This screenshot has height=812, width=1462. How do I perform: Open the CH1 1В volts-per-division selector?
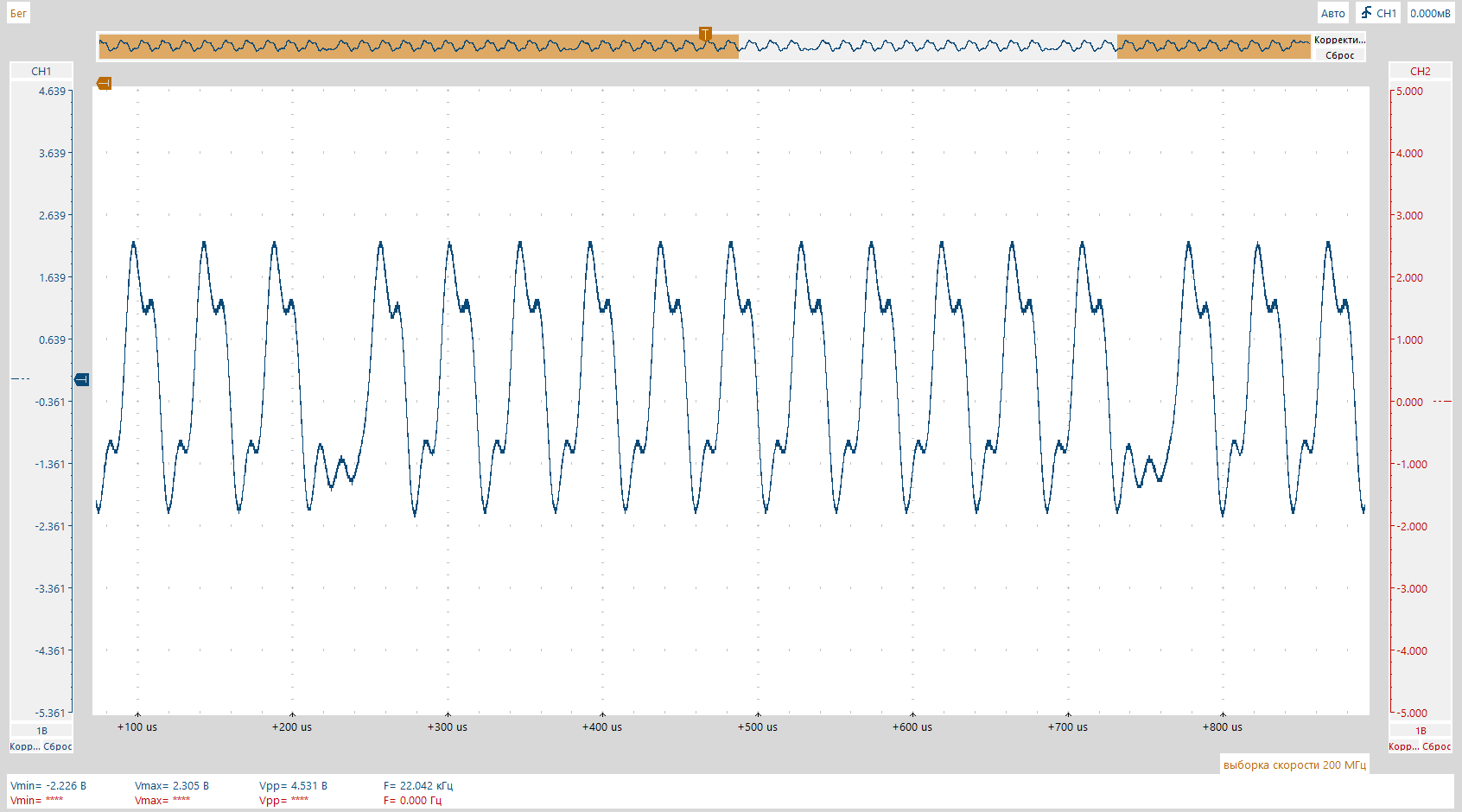coord(41,731)
